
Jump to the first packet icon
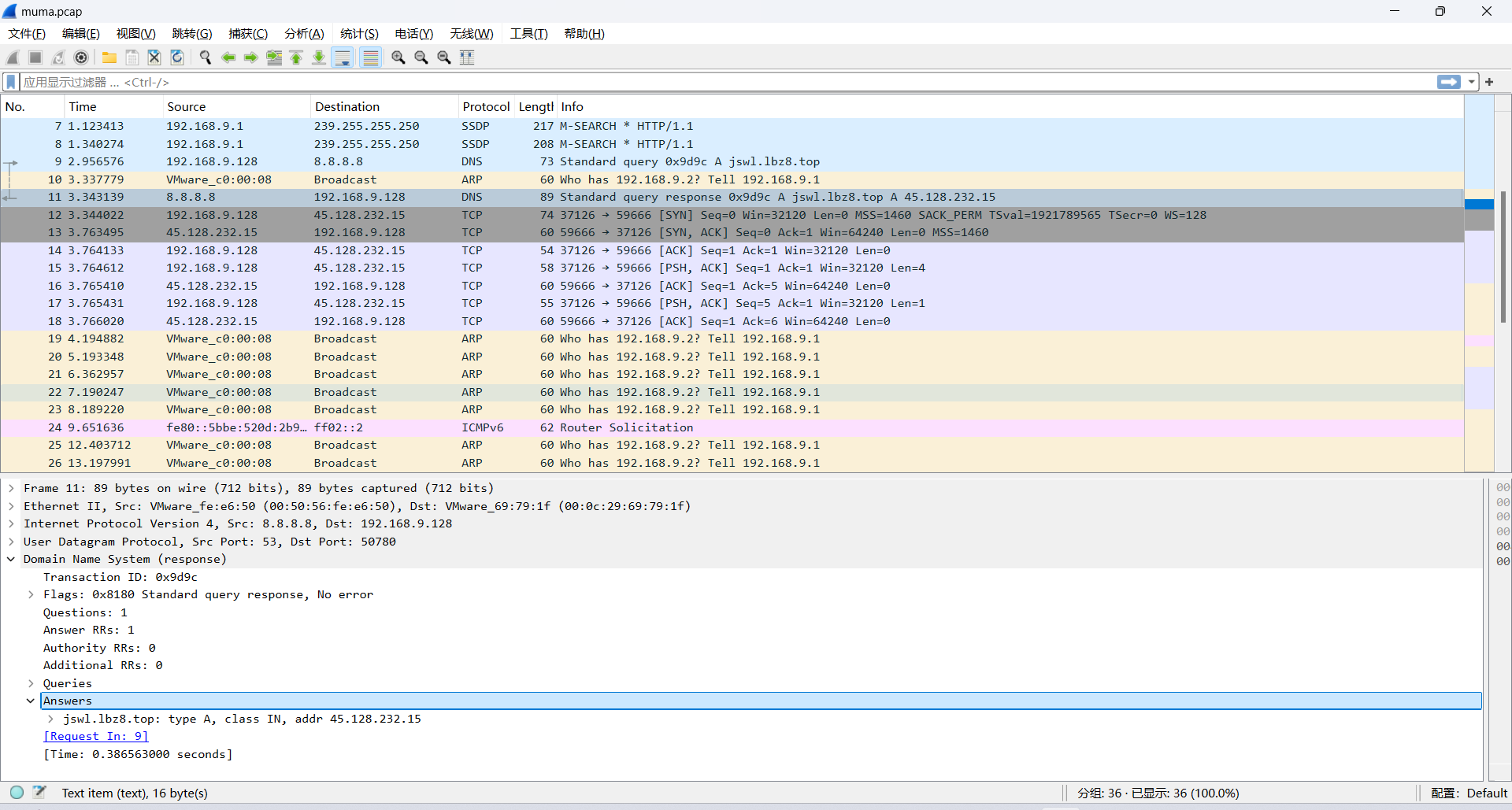[x=296, y=57]
